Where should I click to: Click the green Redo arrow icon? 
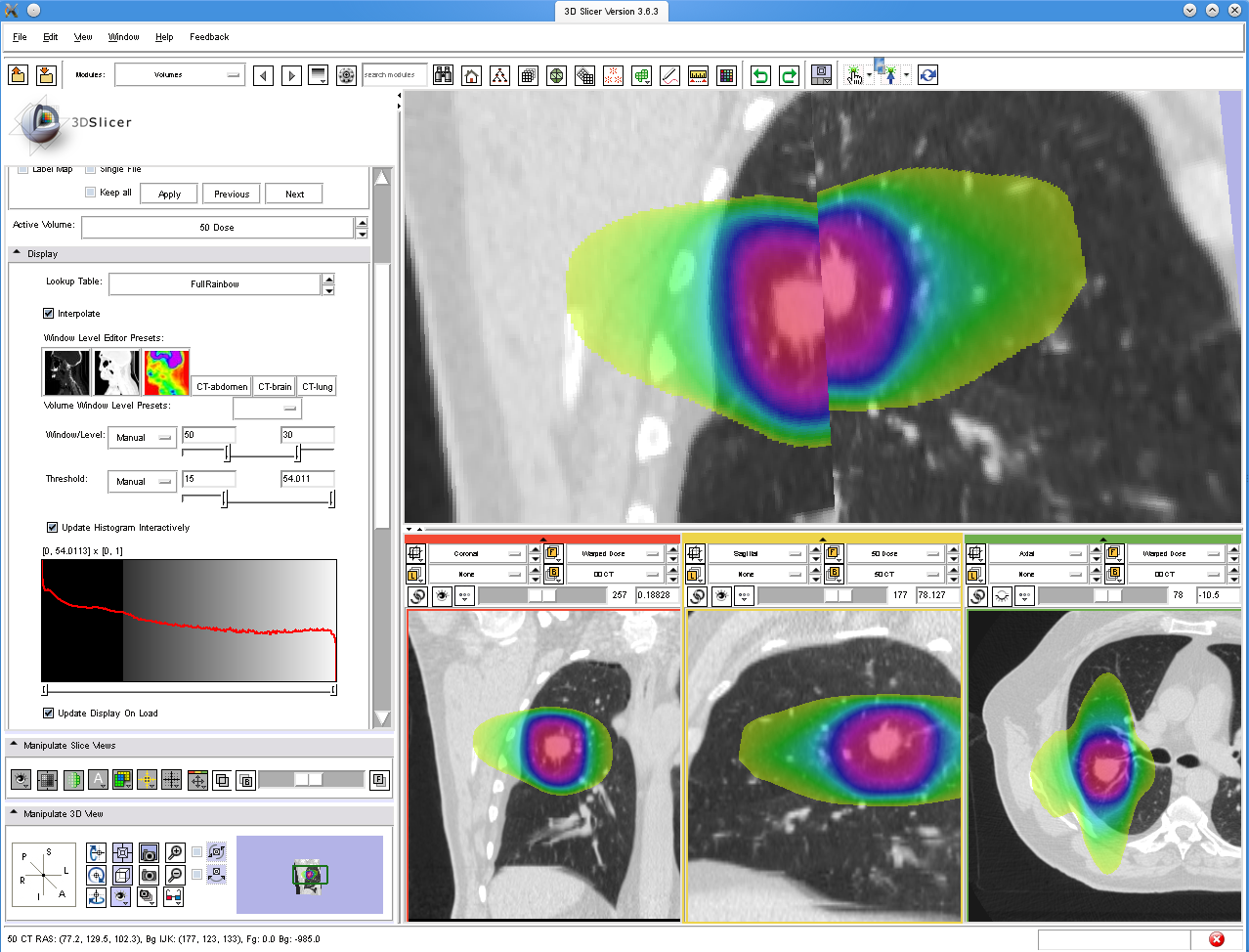[789, 75]
